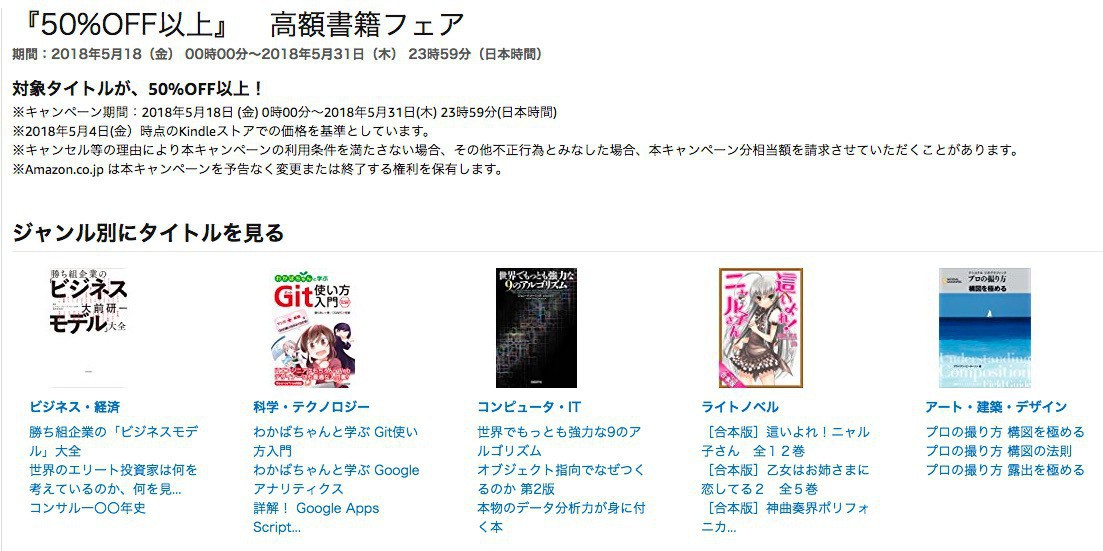Open 本物のデータ分析力が身に付く本 link
Screen dimensions: 1103x551
[x=561, y=517]
